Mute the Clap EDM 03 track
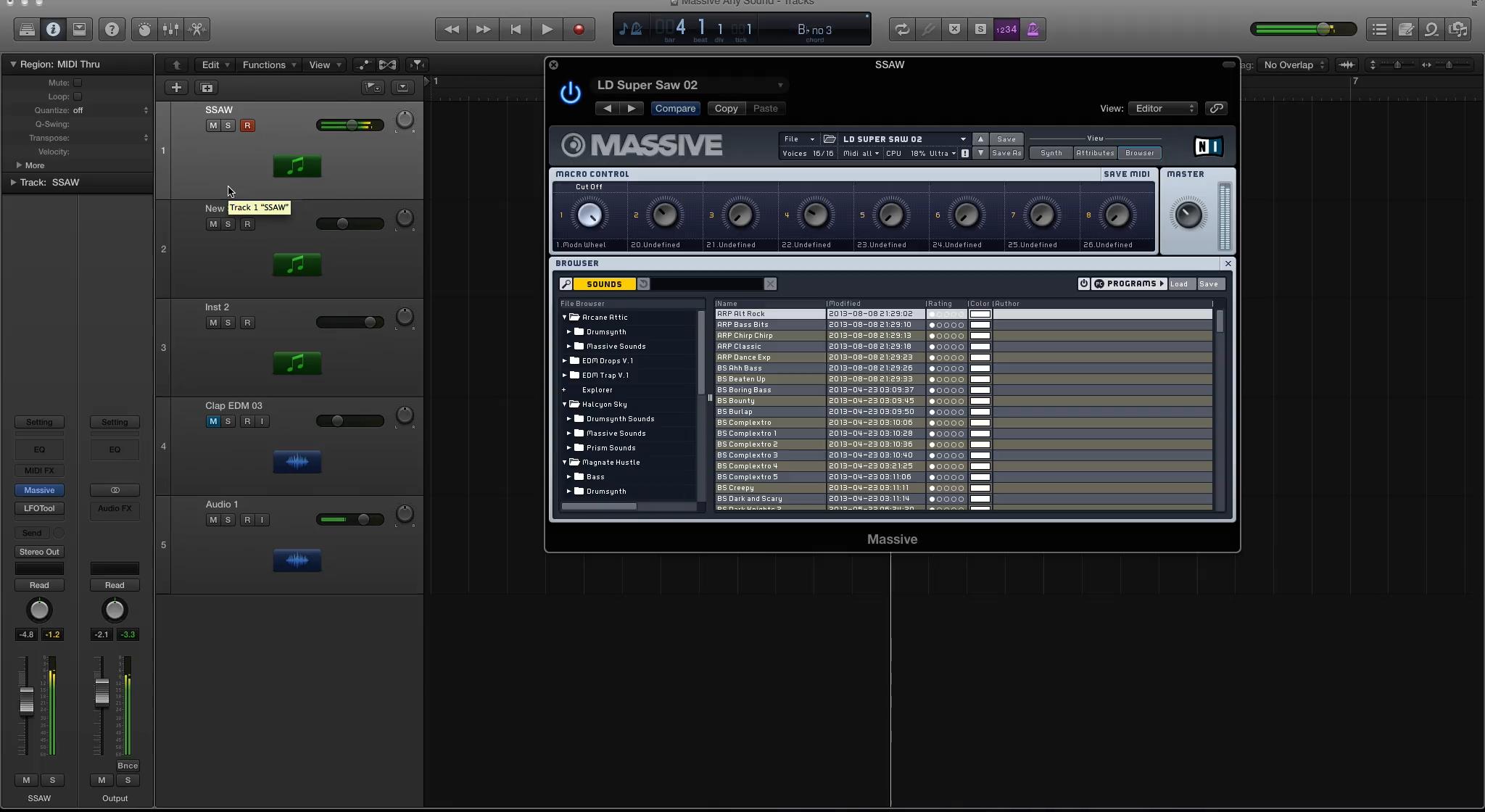Screen dimensions: 1485x812 coord(213,420)
